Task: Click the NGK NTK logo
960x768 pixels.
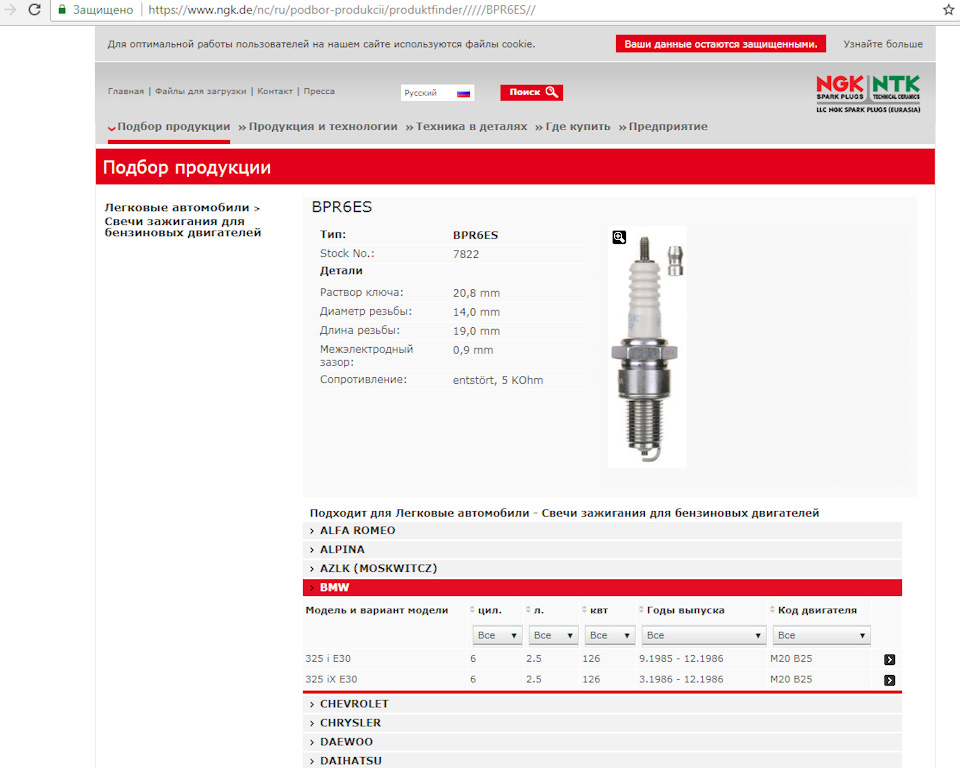Action: [868, 94]
